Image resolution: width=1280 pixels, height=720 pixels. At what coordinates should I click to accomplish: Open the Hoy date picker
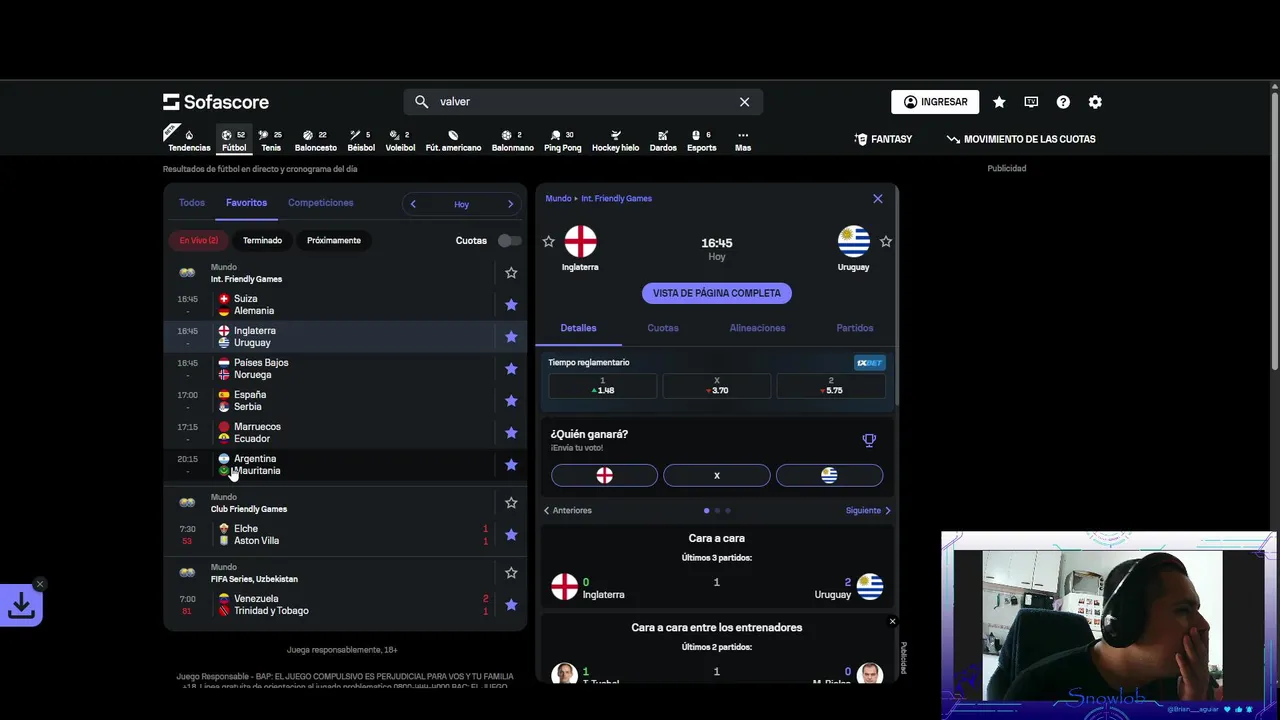coord(461,204)
